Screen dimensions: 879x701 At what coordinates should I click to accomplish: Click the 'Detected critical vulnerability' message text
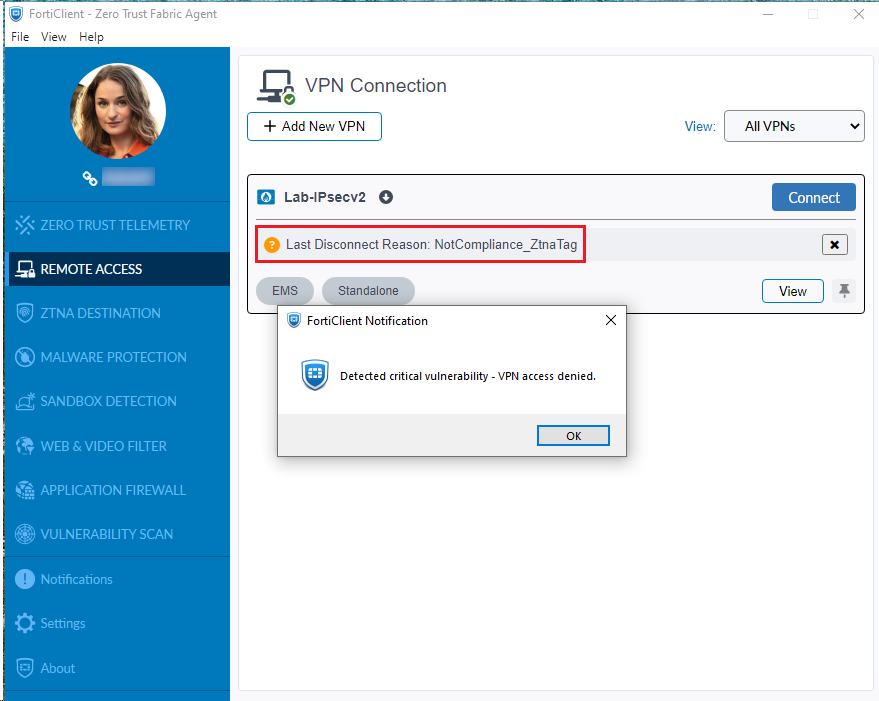[468, 376]
